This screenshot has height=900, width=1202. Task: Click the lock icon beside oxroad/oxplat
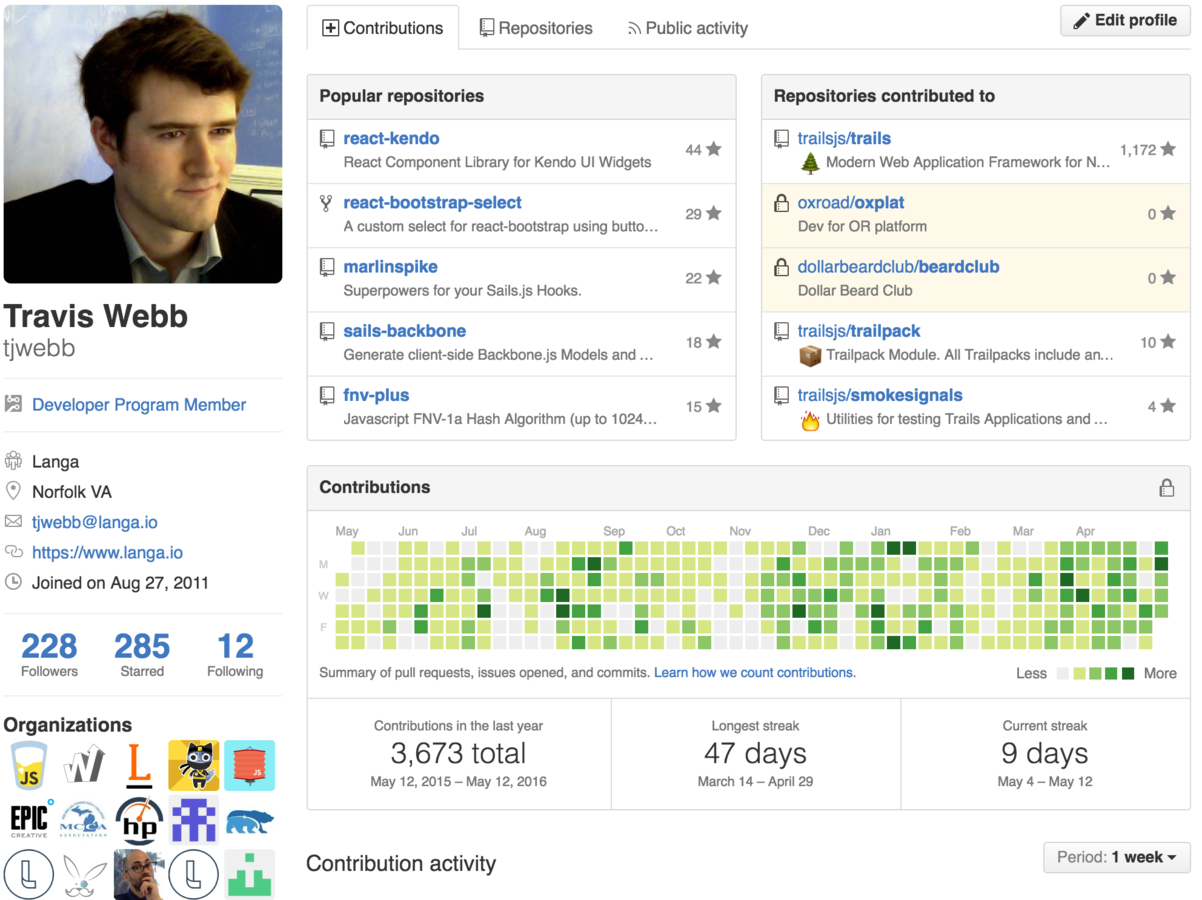781,203
